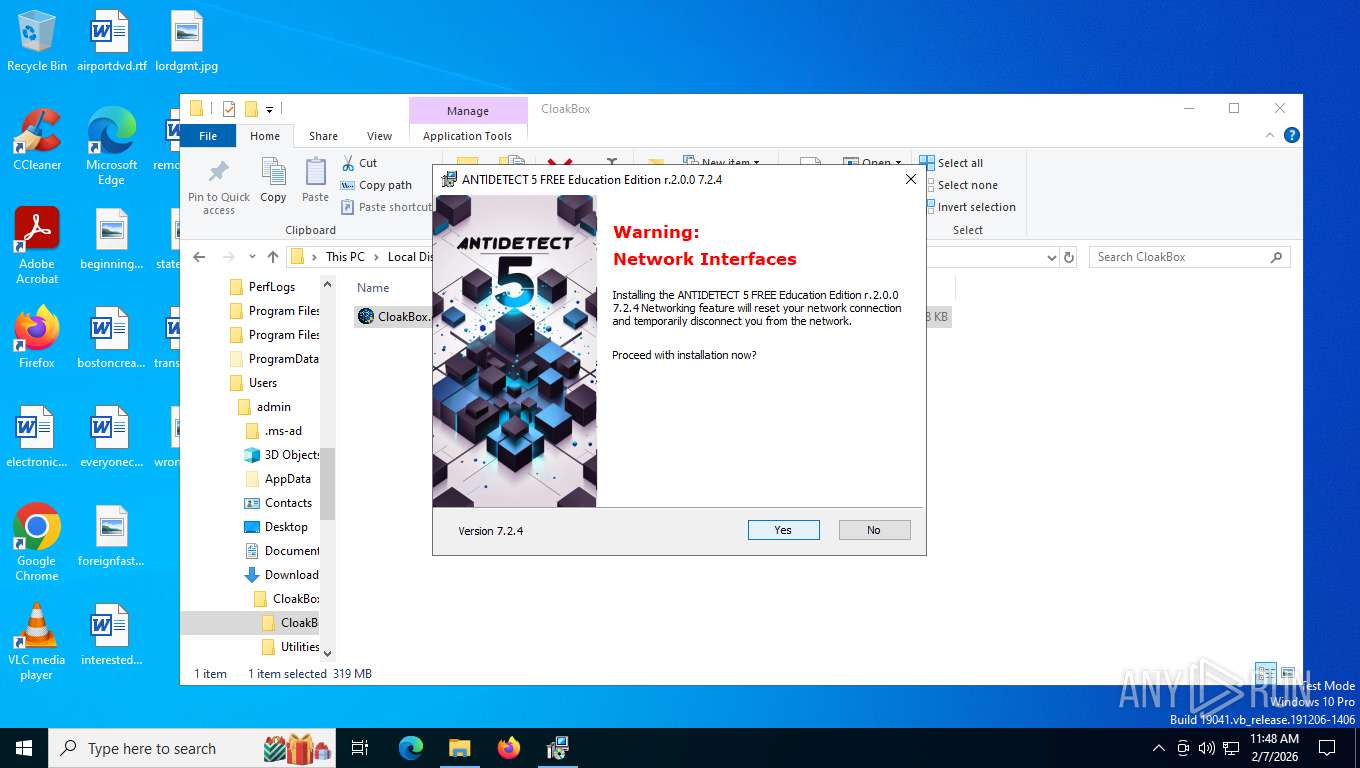1360x768 pixels.
Task: Select the beginning... image file on the desktop
Action: point(112,239)
